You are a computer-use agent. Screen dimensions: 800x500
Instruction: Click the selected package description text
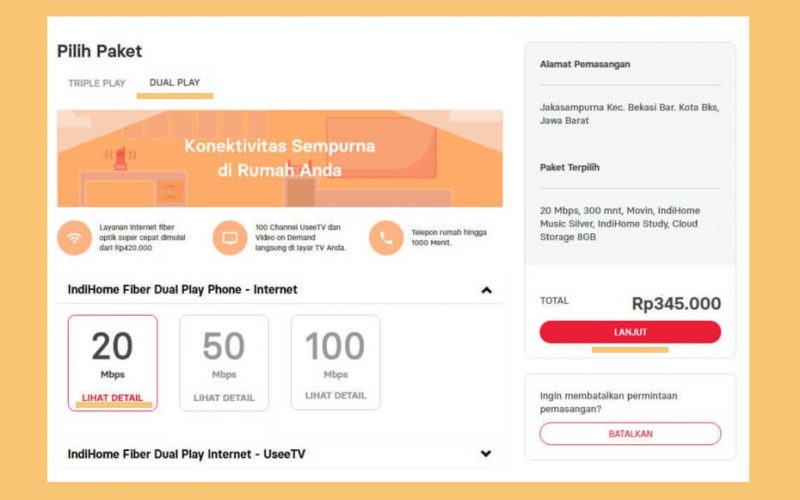[620, 223]
